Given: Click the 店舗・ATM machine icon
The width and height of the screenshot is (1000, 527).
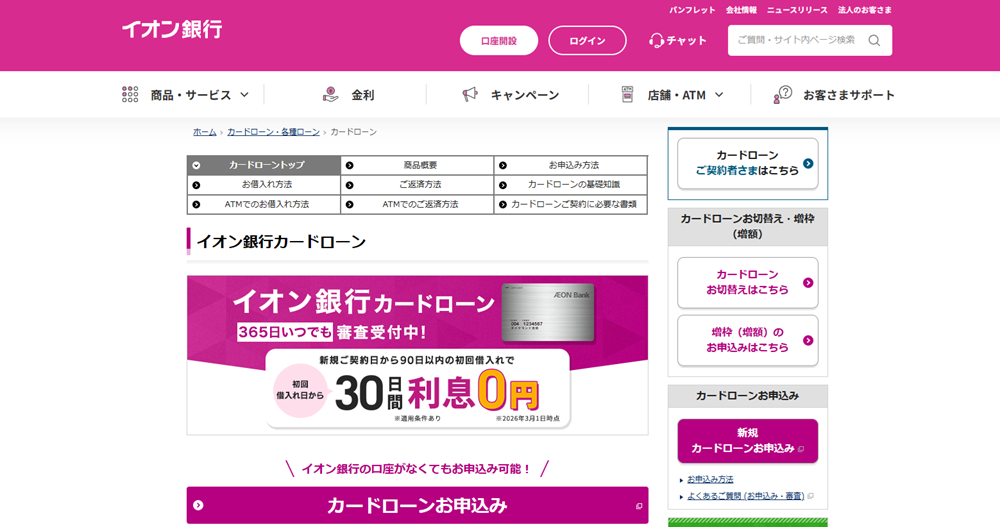Looking at the screenshot, I should point(628,94).
